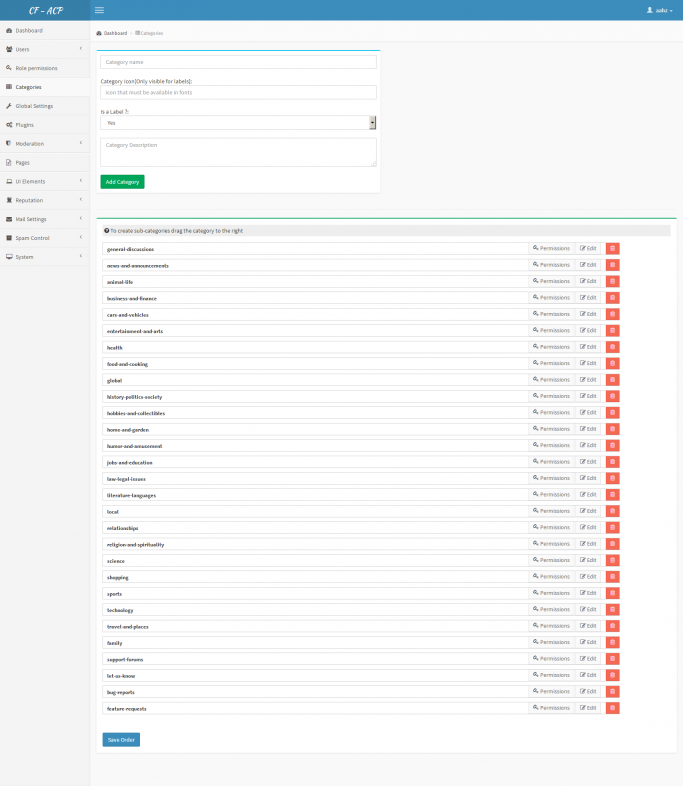Edit the let-us-know category
Viewport: 683px width, 786px height.
pos(588,675)
